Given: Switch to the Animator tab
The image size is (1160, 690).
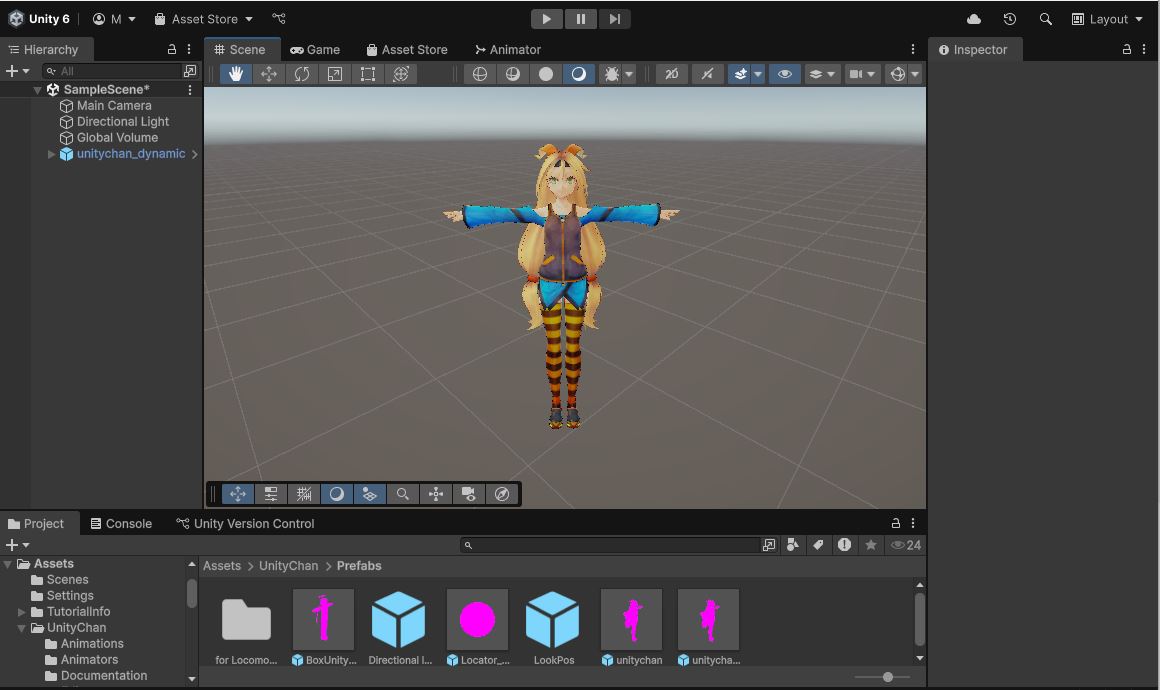Looking at the screenshot, I should [x=508, y=50].
